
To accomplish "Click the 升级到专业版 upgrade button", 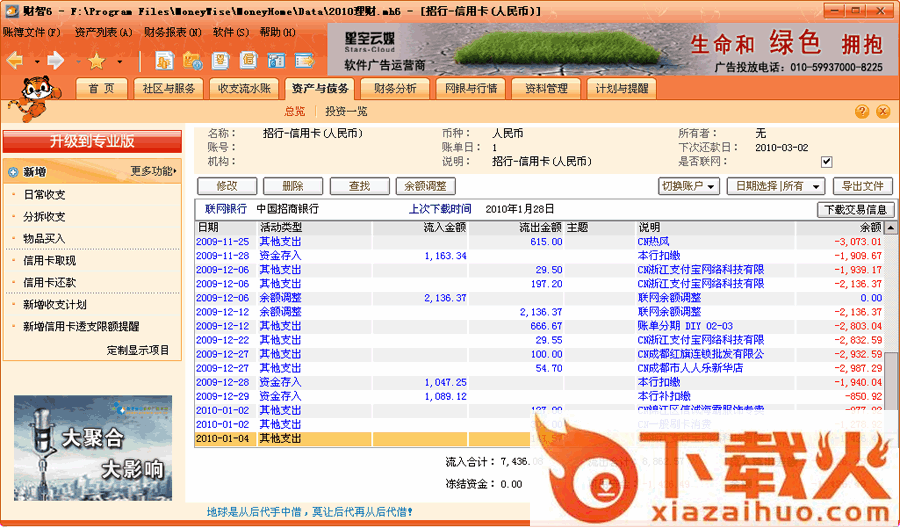I will coord(92,141).
